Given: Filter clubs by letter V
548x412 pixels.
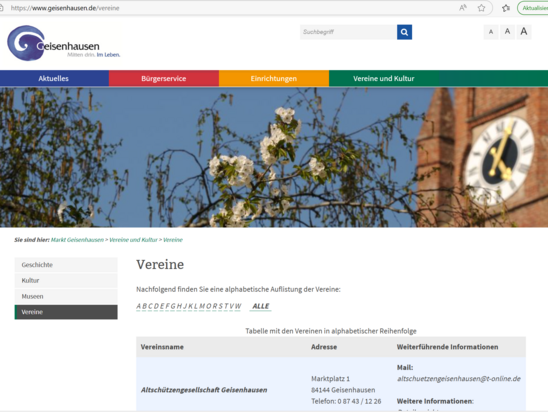Looking at the screenshot, I should coord(231,306).
